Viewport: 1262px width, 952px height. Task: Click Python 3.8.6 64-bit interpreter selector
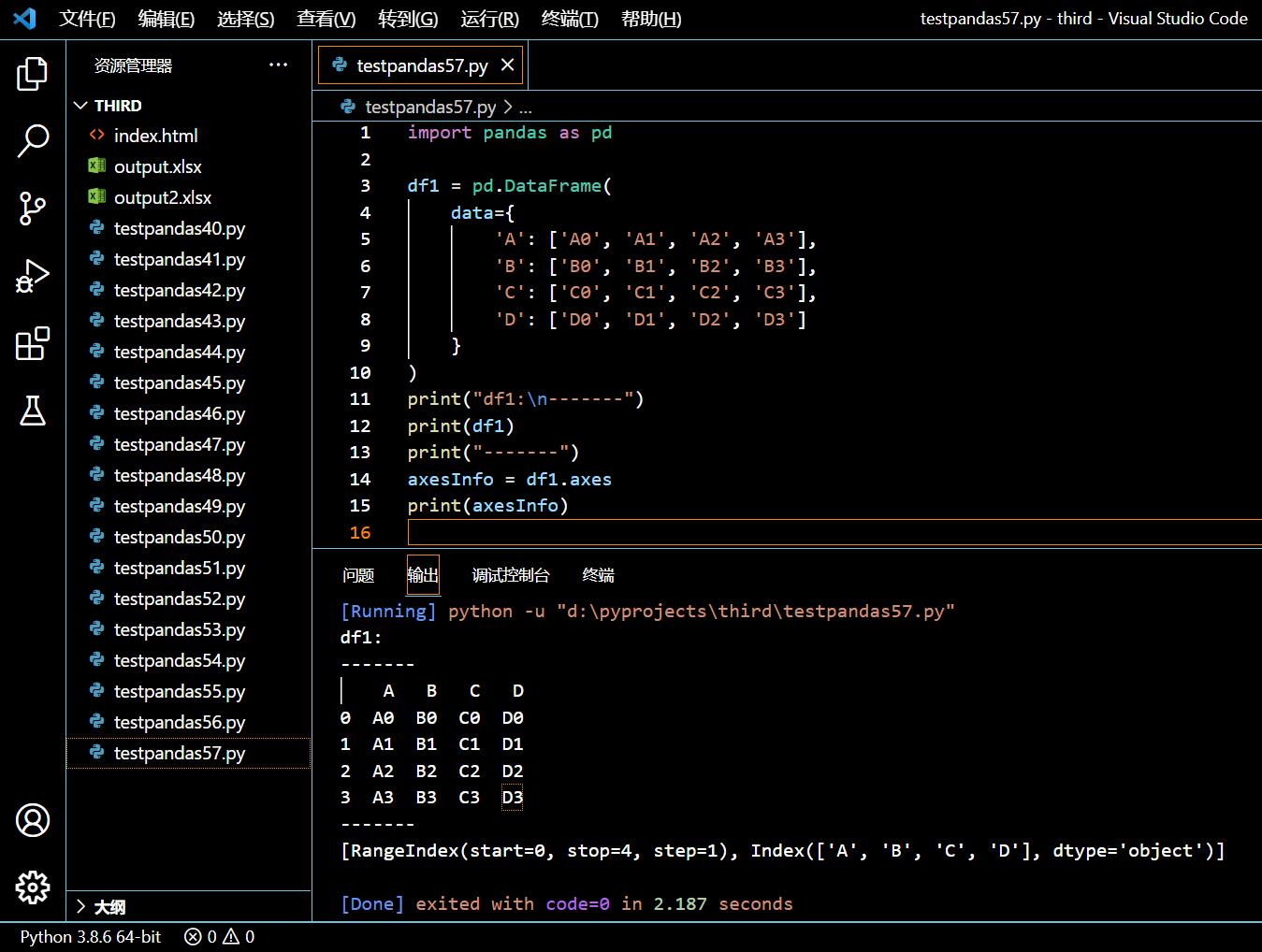click(x=91, y=936)
